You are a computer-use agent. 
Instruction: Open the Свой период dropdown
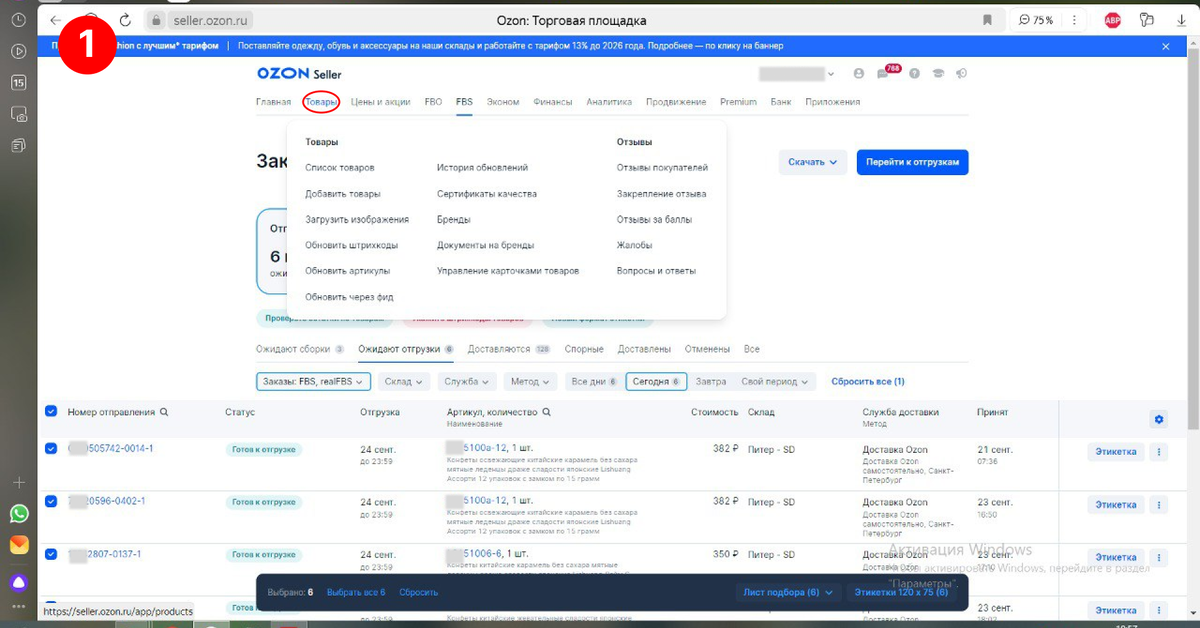tap(775, 381)
